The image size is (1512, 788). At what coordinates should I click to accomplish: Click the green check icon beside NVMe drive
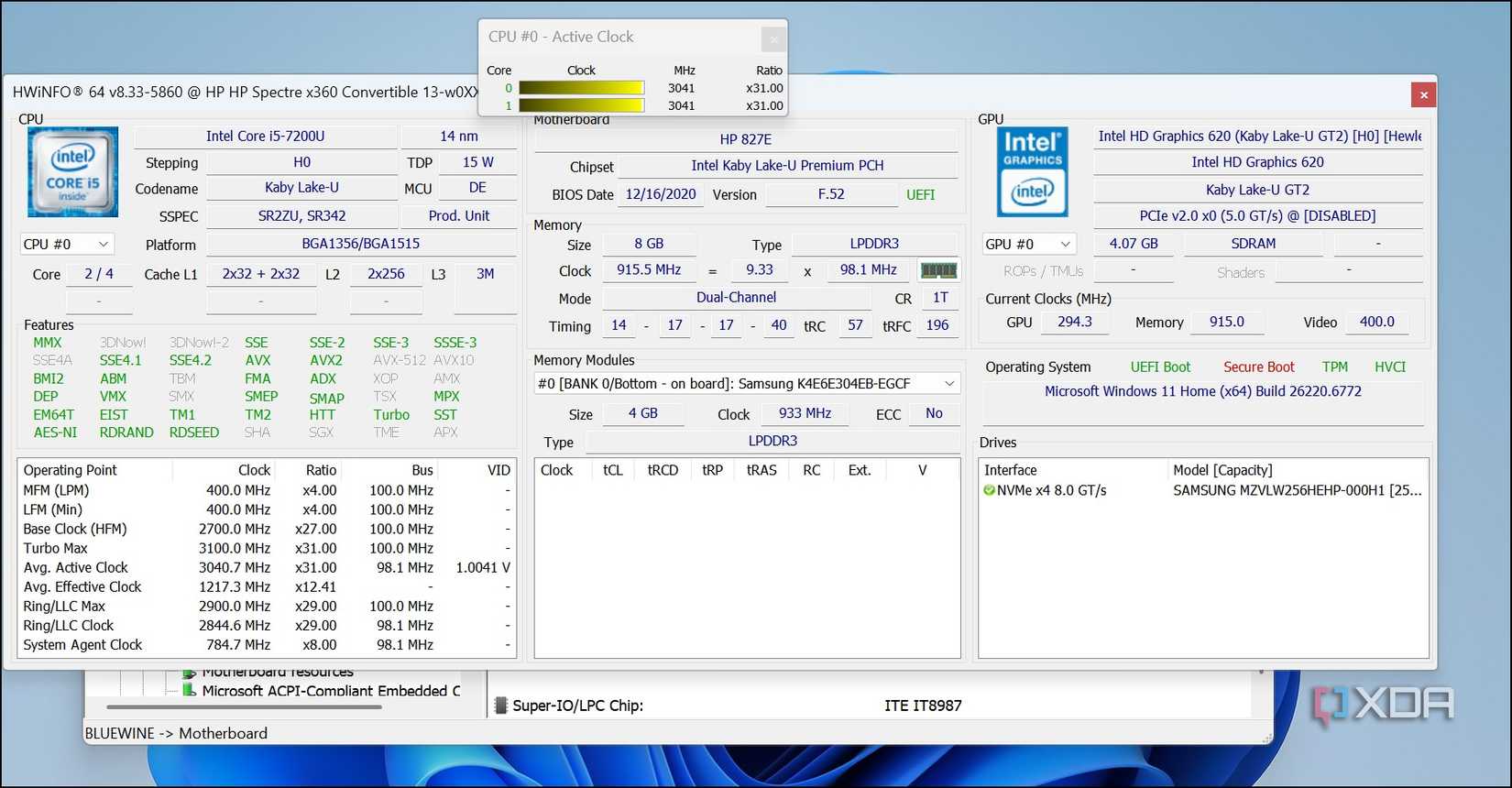pos(990,490)
